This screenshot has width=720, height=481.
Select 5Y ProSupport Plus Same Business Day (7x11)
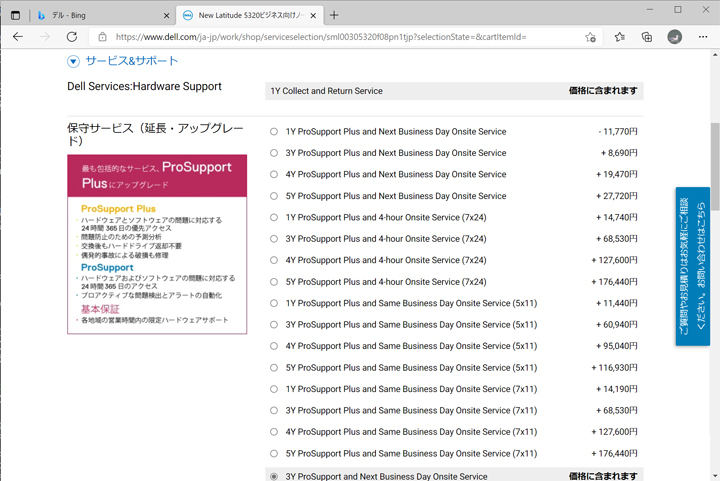[274, 453]
